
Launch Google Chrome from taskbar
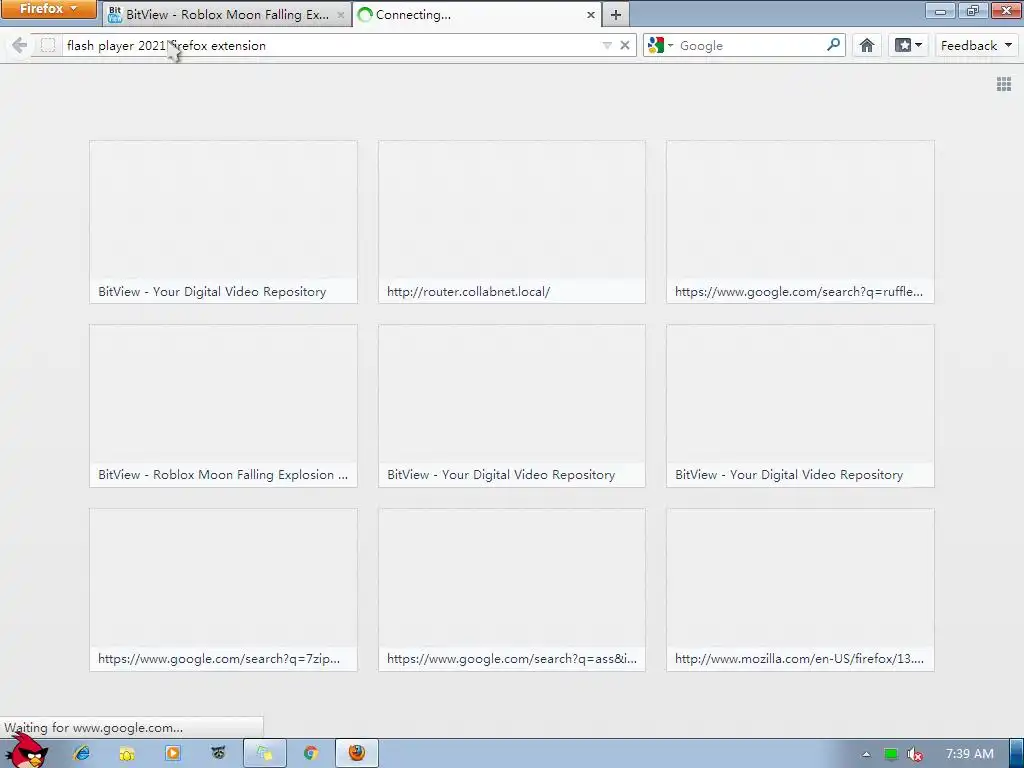[x=311, y=753]
